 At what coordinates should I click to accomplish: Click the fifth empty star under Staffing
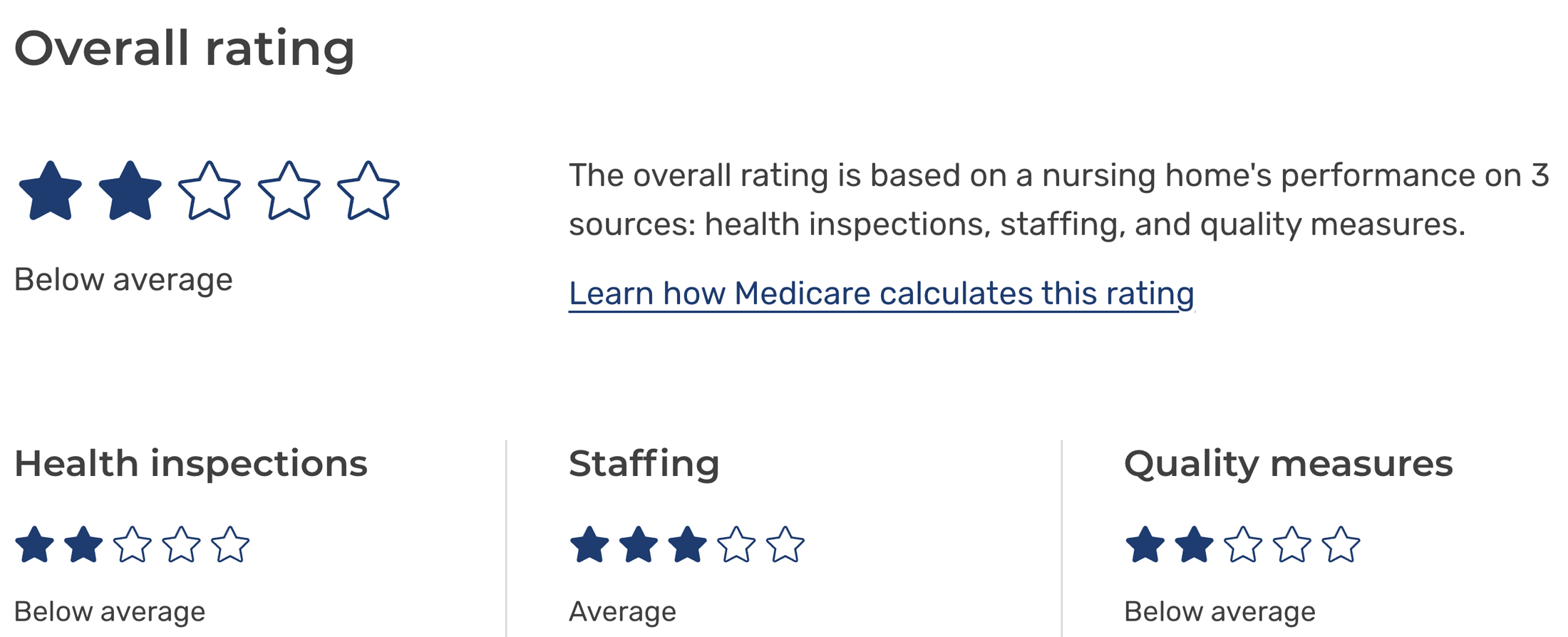pos(785,545)
